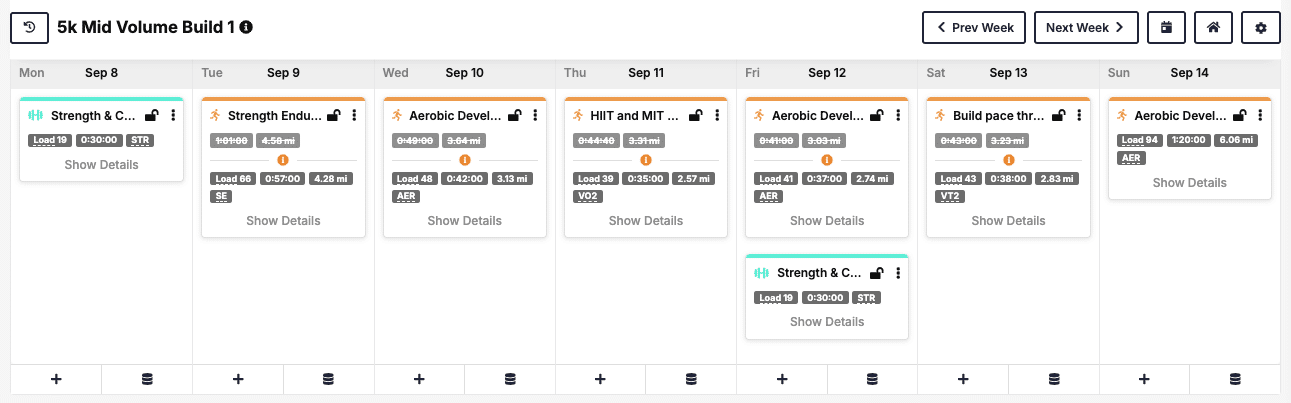The width and height of the screenshot is (1291, 403).
Task: Toggle lock on Thursday HIIT and MIT workout
Action: pos(695,116)
